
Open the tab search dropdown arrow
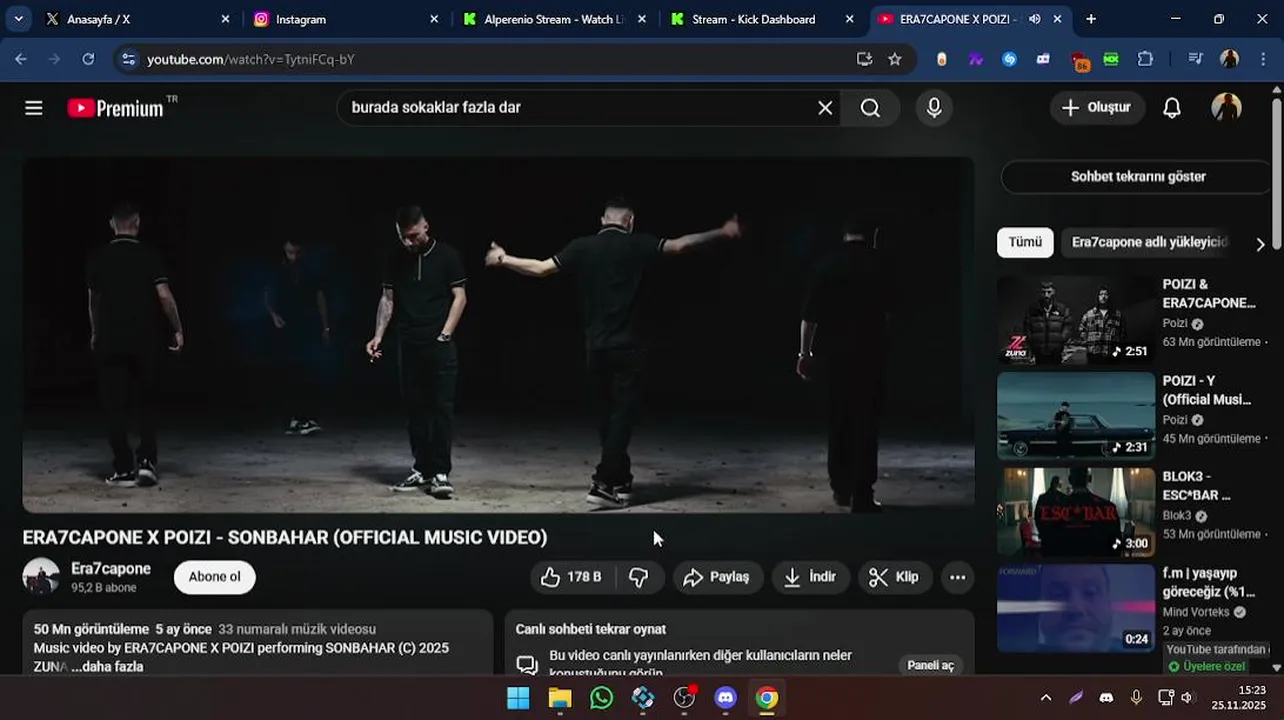pos(18,19)
